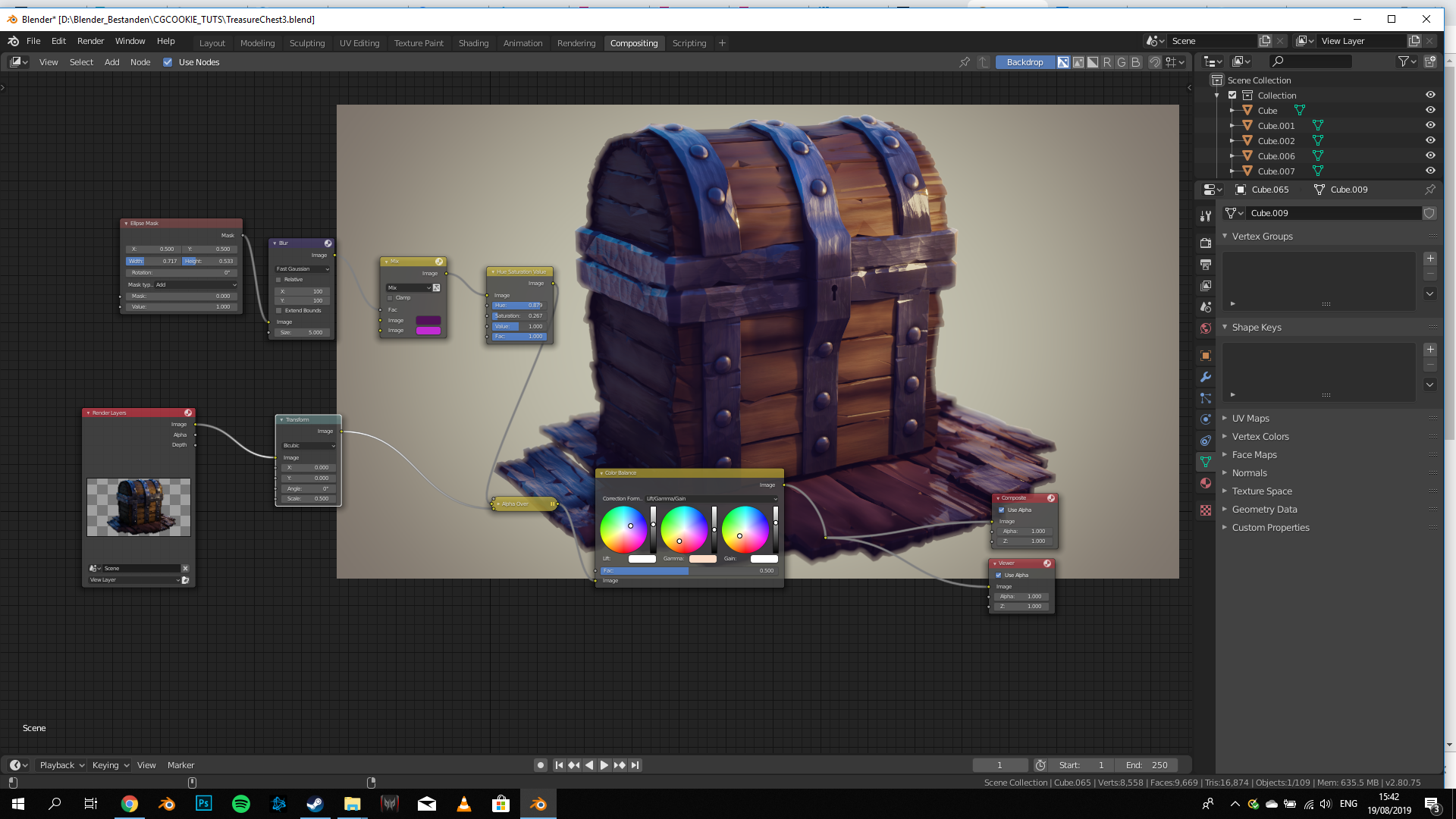Viewport: 1456px width, 819px height.
Task: Open the Render properties camera icon
Action: (x=1206, y=243)
